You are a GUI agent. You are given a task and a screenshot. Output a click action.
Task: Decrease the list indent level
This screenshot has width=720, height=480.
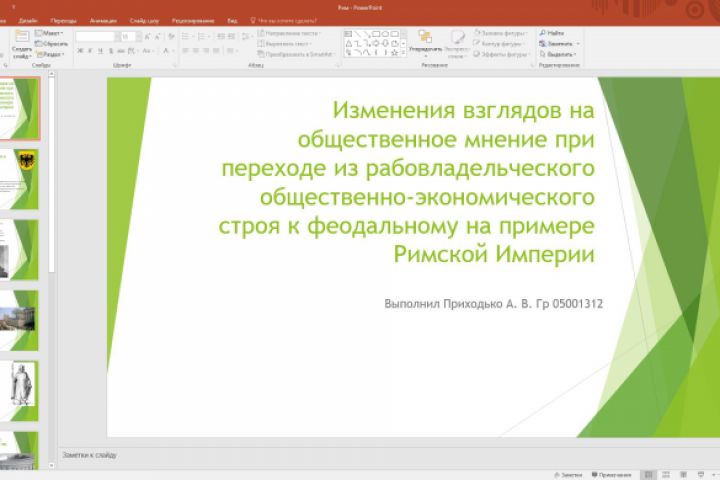tap(221, 37)
